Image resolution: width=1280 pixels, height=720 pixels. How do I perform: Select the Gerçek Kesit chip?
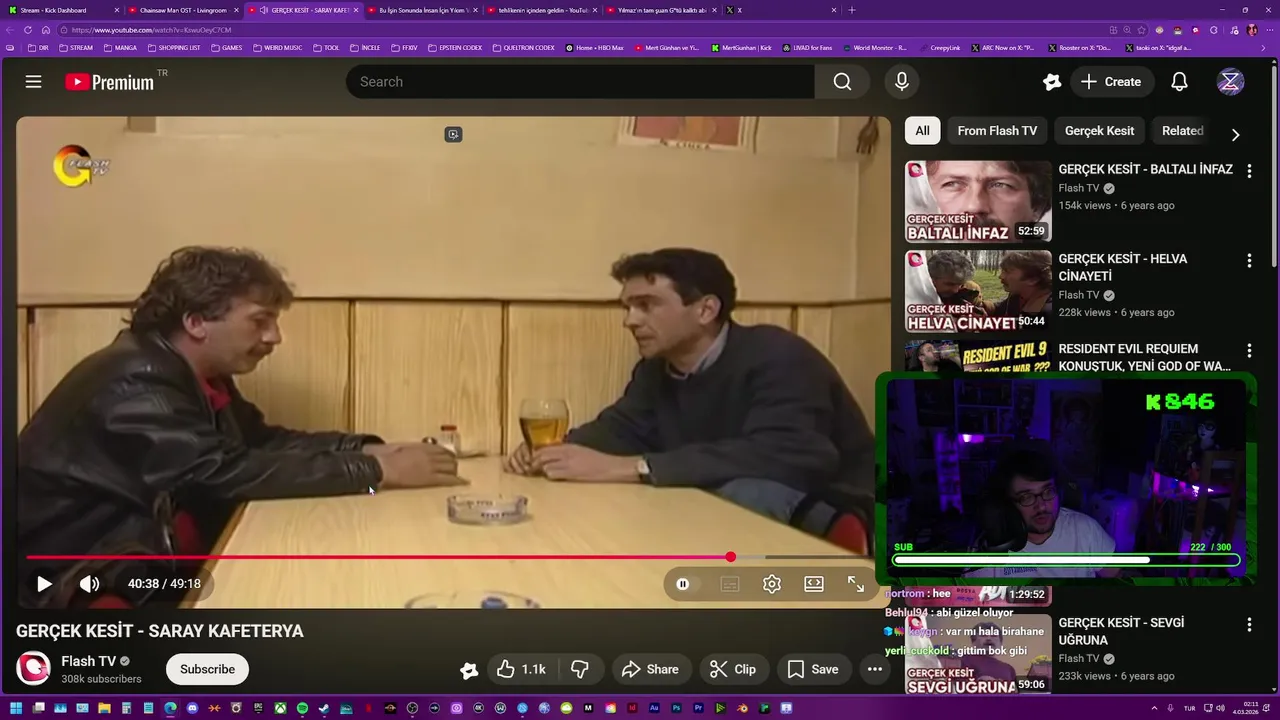click(1099, 130)
